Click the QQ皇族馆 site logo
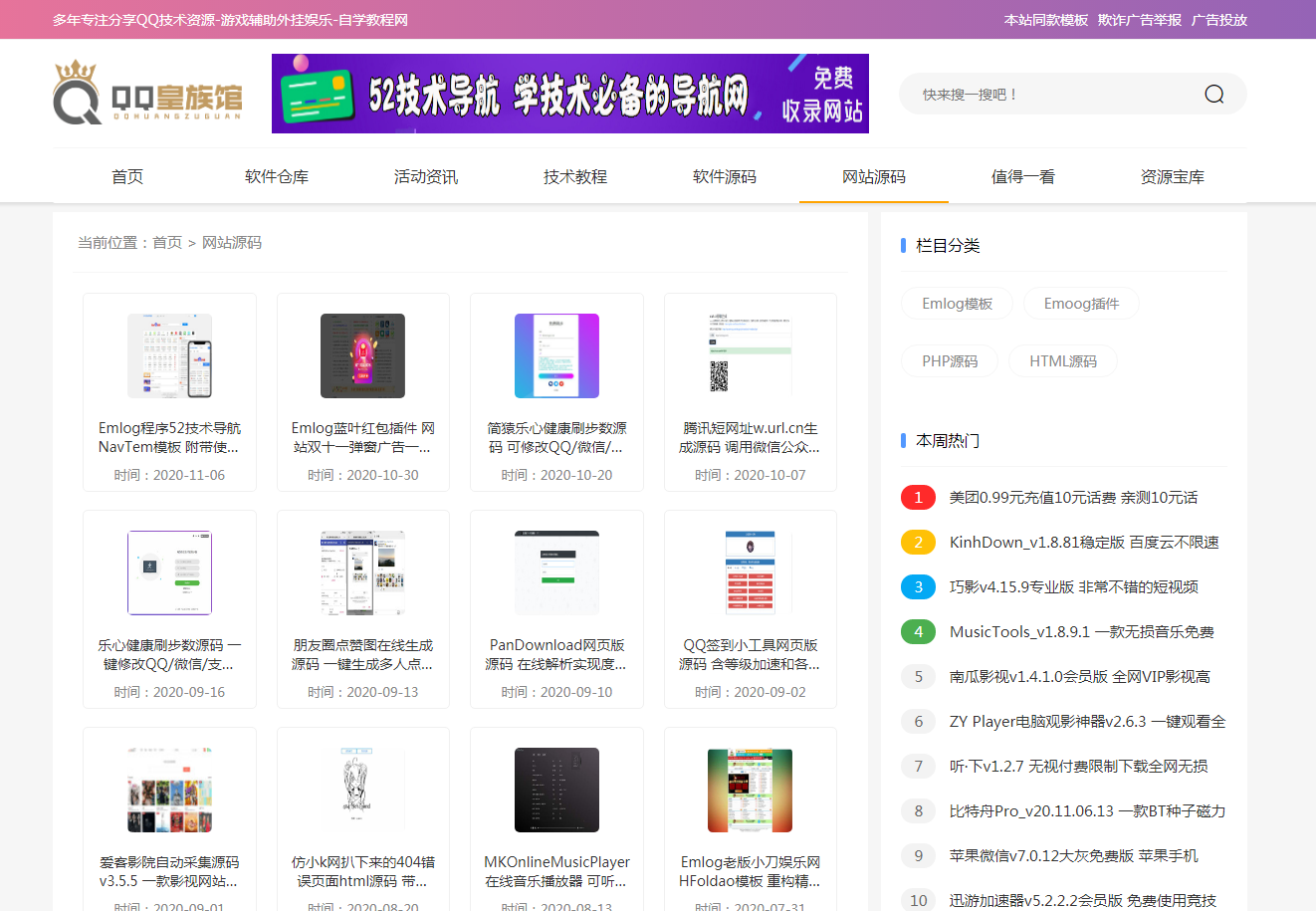The width and height of the screenshot is (1316, 911). (147, 93)
